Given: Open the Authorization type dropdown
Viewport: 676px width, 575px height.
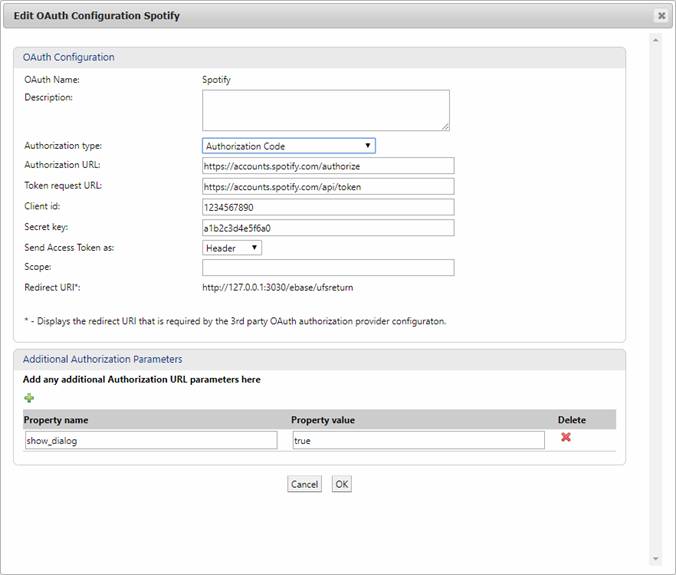Looking at the screenshot, I should click(289, 146).
